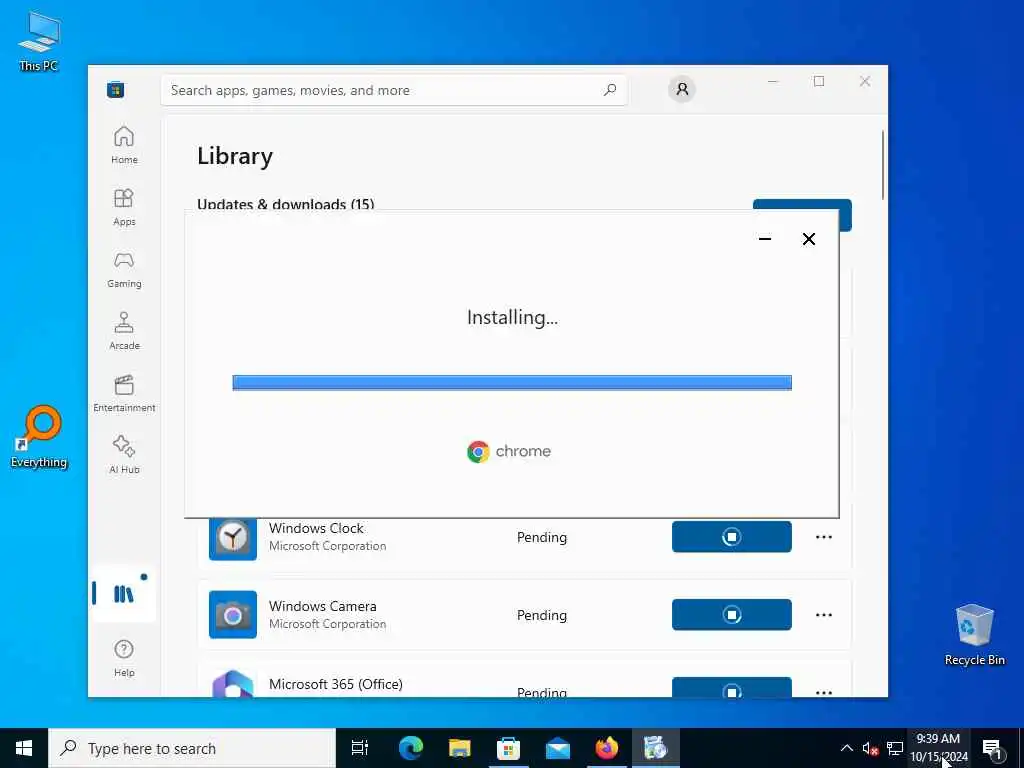The width and height of the screenshot is (1024, 768).
Task: Select the This PC desktop icon
Action: pyautogui.click(x=39, y=41)
